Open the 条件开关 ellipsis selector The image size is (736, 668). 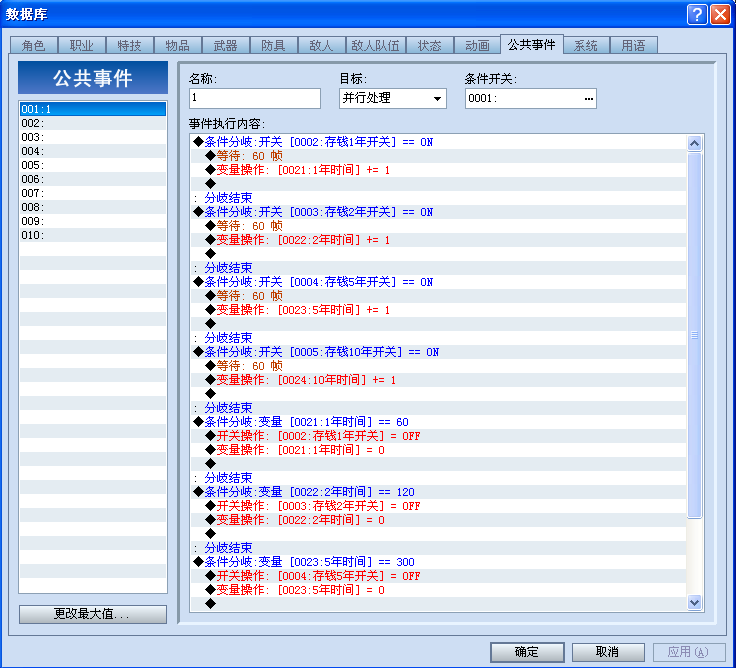[589, 99]
